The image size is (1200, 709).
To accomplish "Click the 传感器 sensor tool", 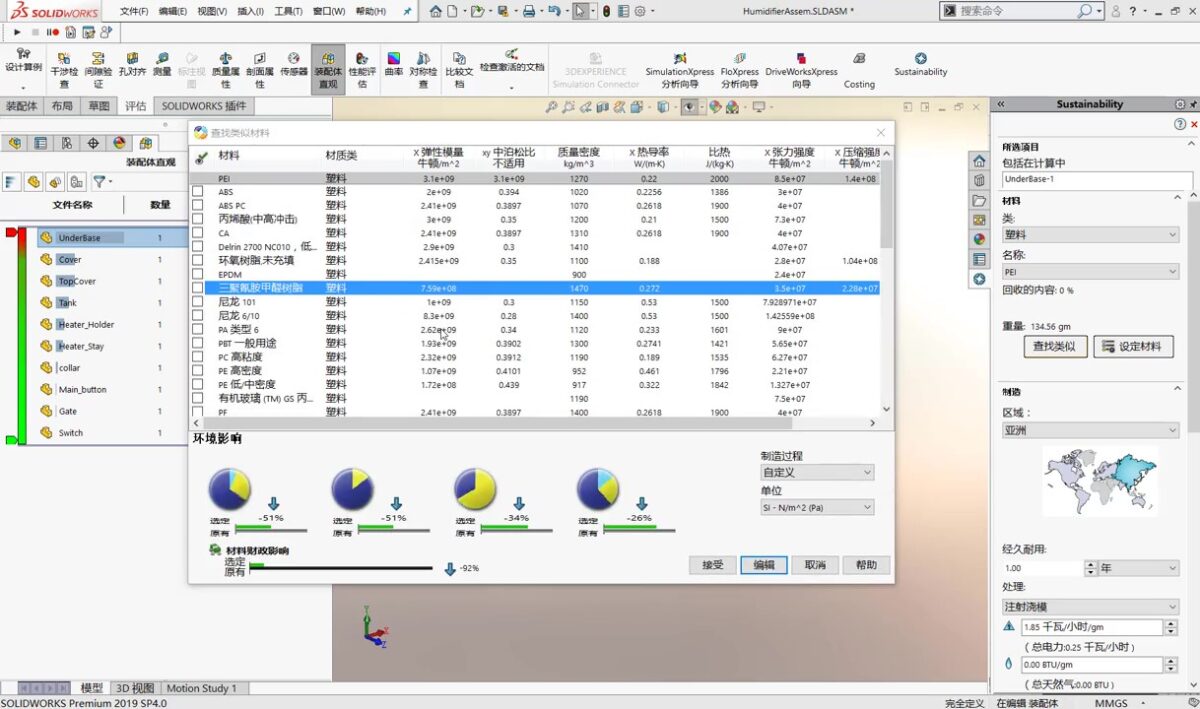I will [293, 65].
